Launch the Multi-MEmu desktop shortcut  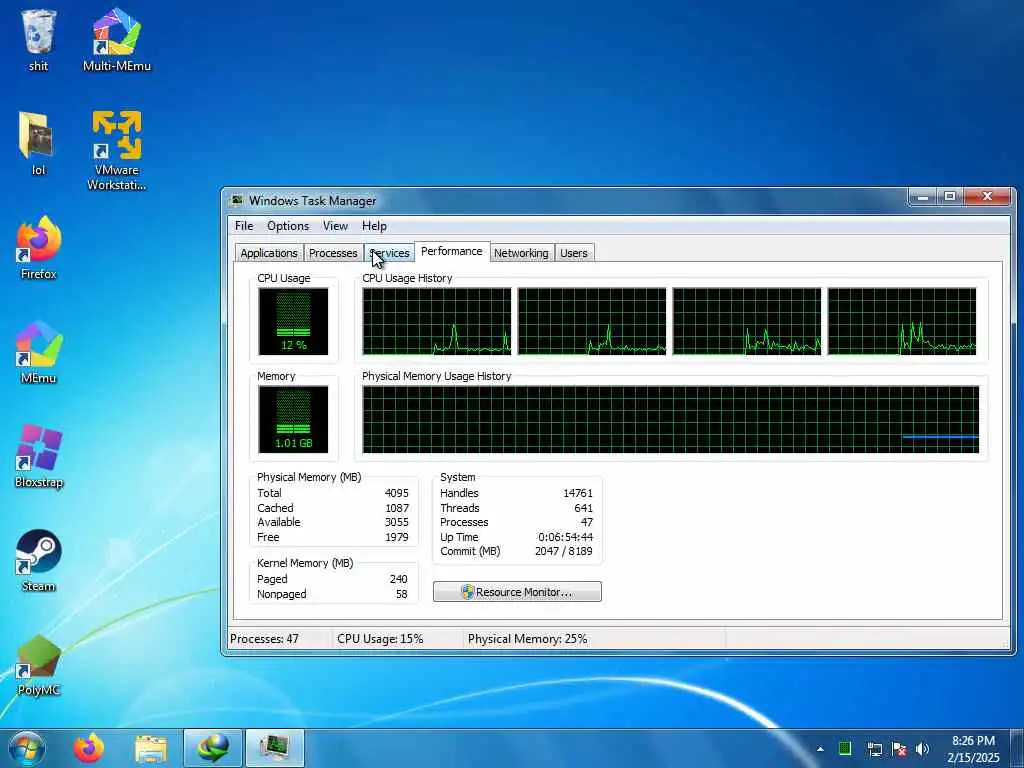tap(116, 38)
